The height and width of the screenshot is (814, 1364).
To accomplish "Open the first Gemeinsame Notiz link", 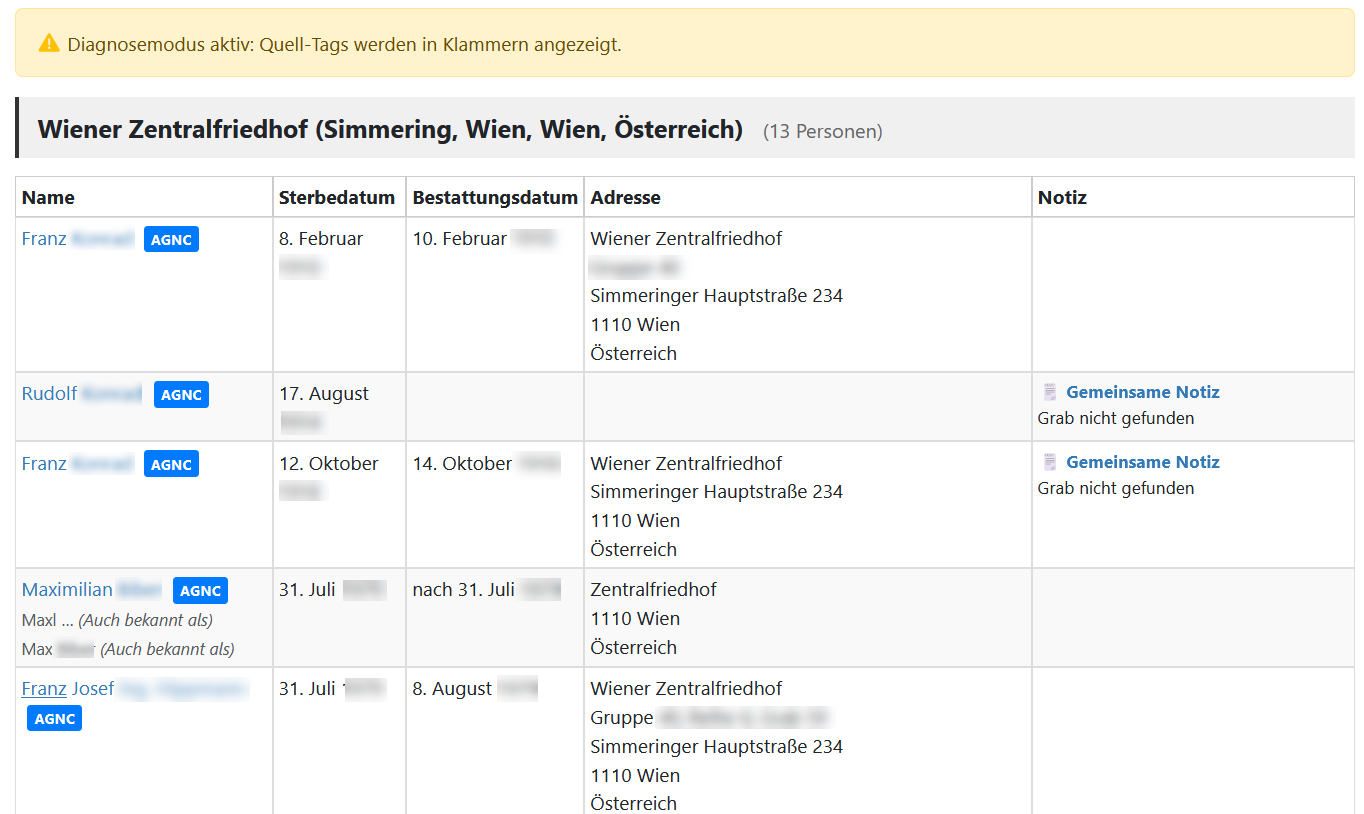I will click(1142, 392).
